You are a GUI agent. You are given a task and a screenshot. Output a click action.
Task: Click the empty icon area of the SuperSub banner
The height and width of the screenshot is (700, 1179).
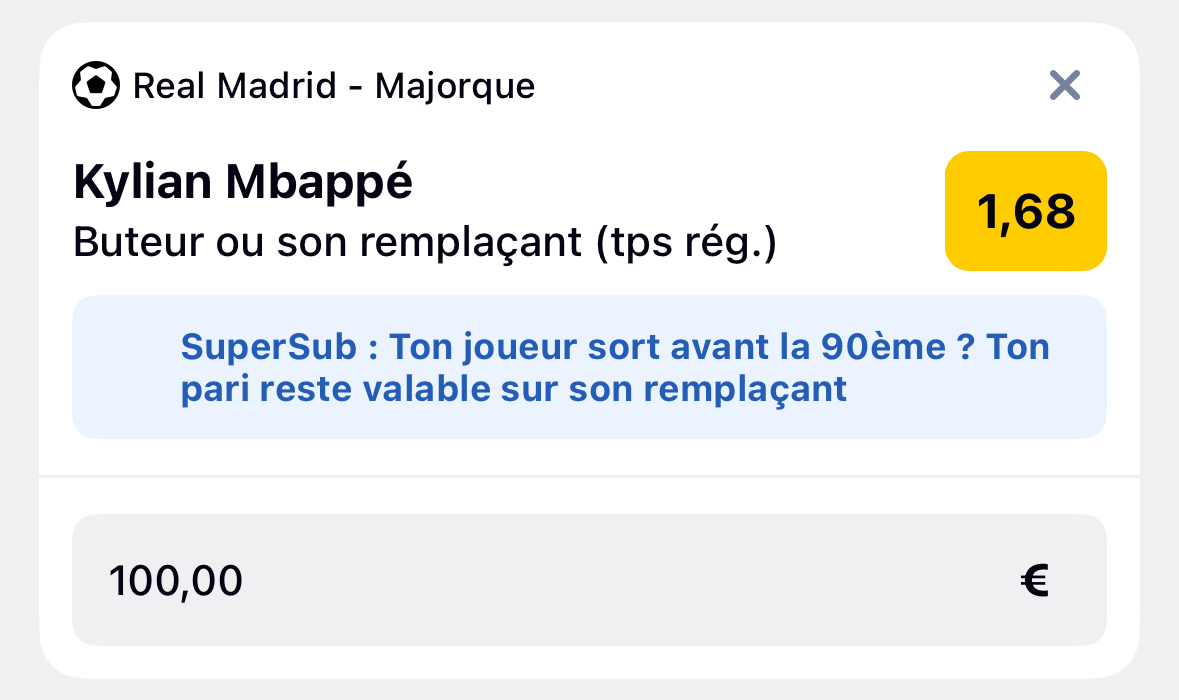(x=126, y=367)
